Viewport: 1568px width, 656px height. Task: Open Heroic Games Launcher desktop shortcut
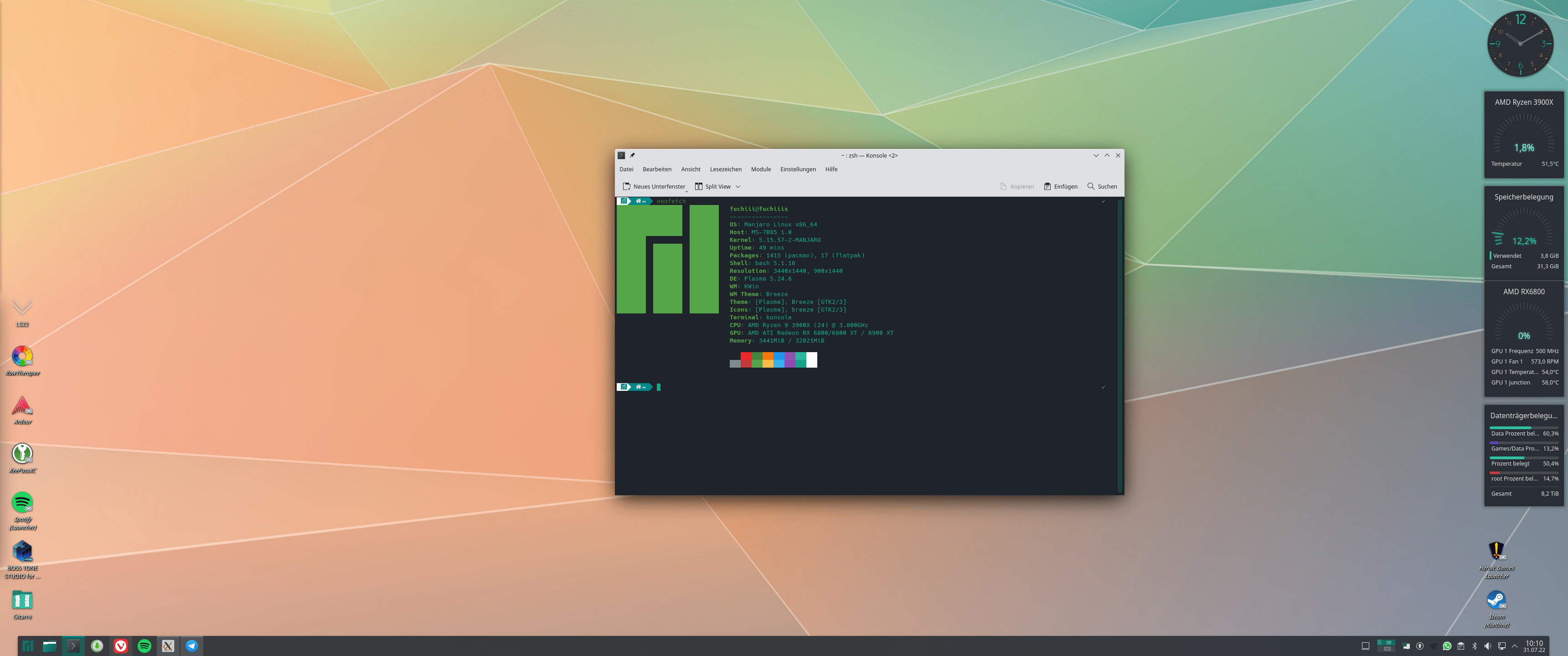coord(1496,559)
